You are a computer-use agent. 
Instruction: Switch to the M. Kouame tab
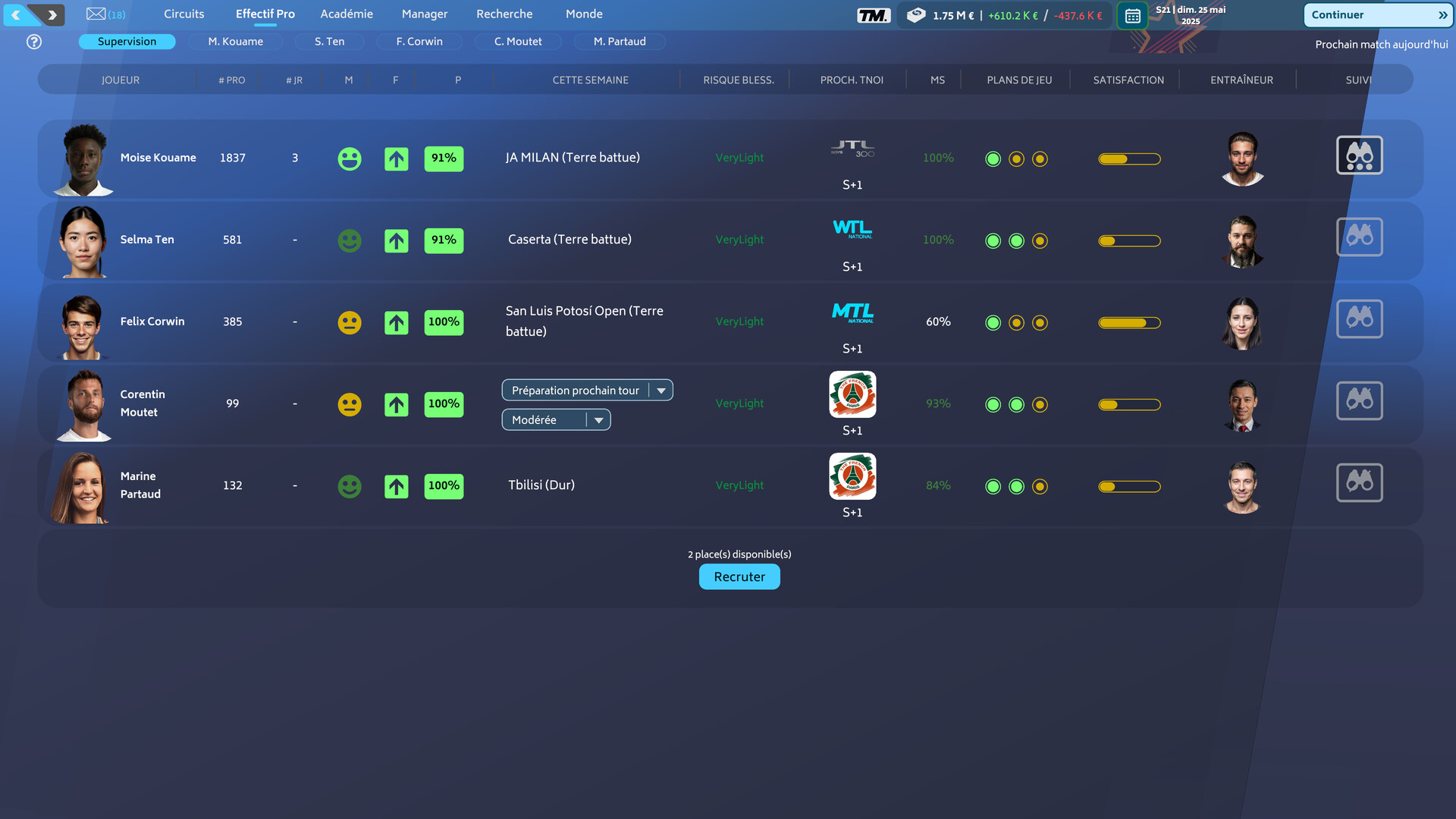point(236,42)
